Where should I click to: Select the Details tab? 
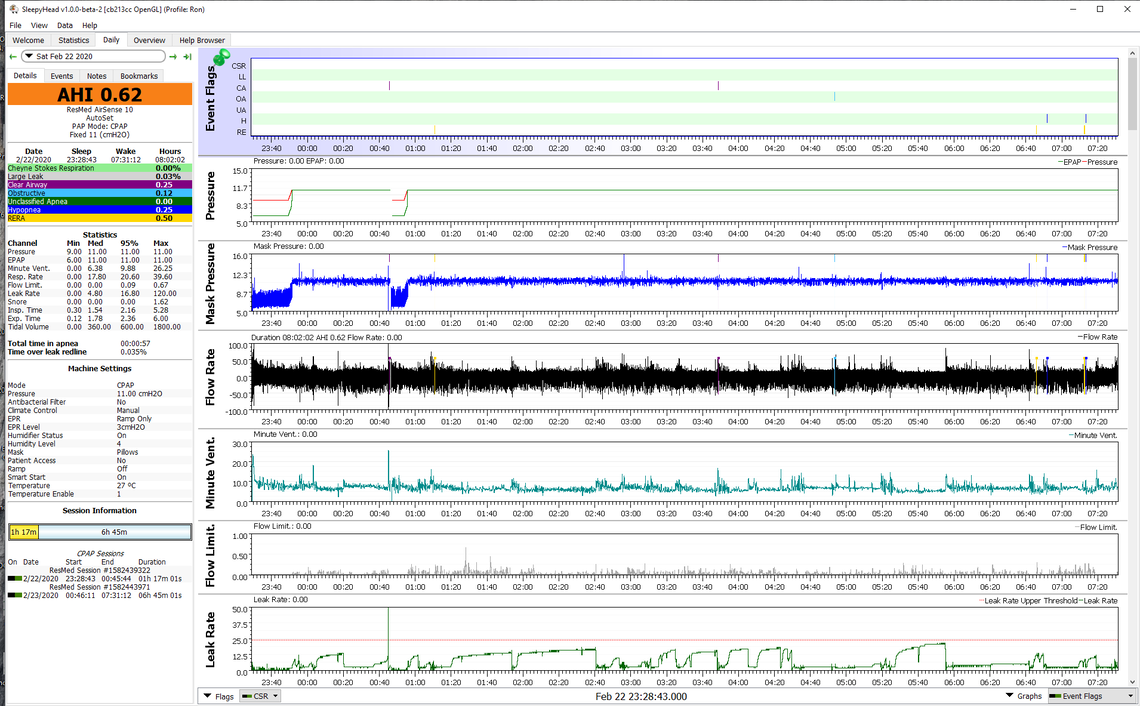click(25, 76)
